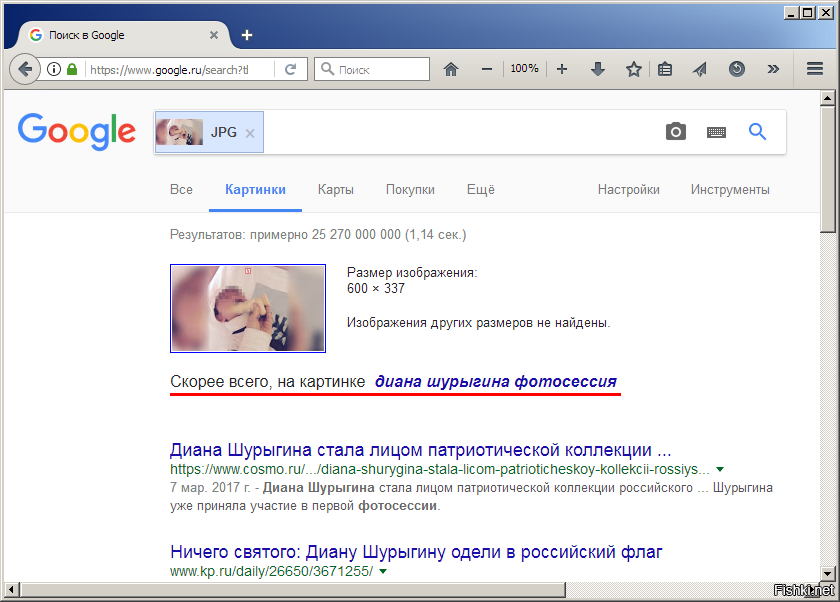This screenshot has height=602, width=840.
Task: Open the Инструменты search tools
Action: tap(730, 190)
